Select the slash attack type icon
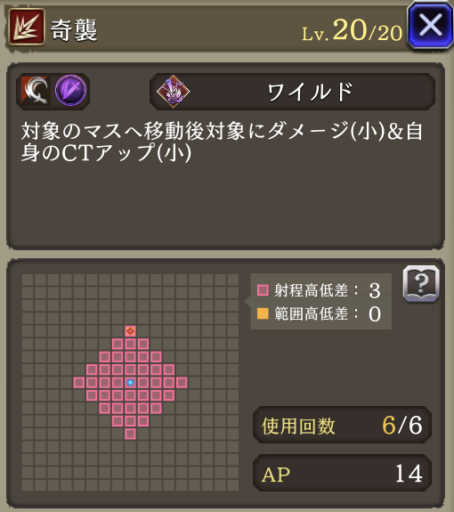The width and height of the screenshot is (454, 512). (36, 90)
